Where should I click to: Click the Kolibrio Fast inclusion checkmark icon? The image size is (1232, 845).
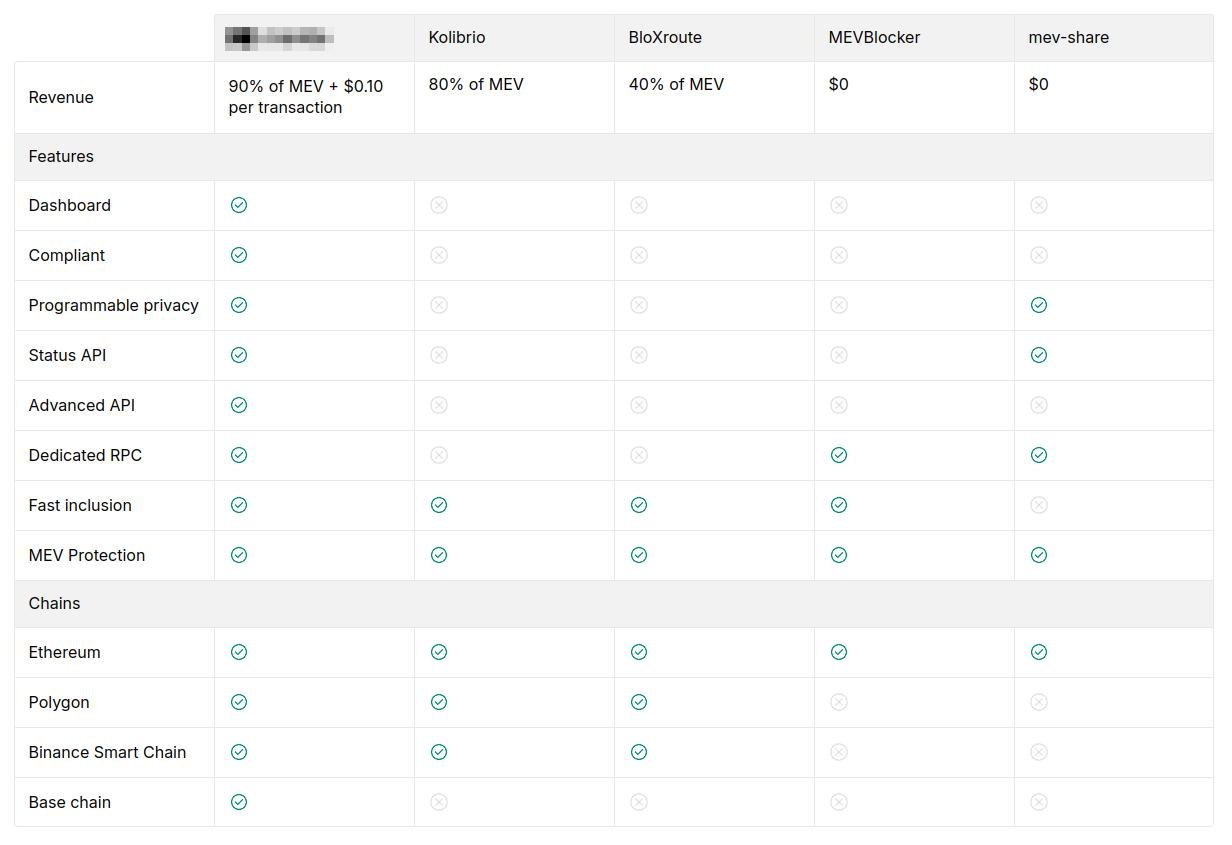pos(438,505)
